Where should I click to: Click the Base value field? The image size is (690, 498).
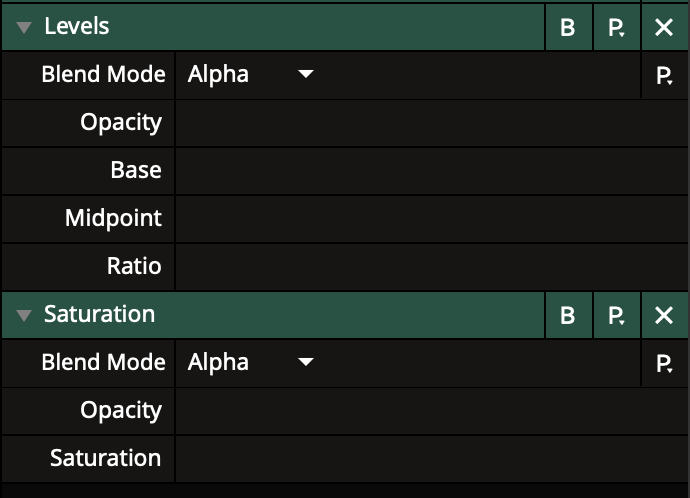(x=430, y=171)
